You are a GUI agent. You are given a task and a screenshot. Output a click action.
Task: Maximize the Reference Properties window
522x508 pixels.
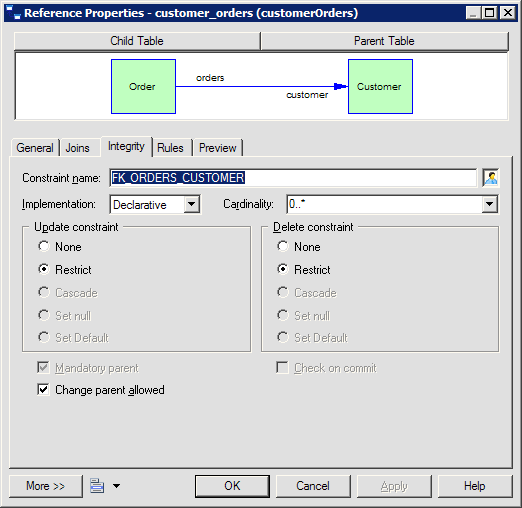tap(490, 13)
